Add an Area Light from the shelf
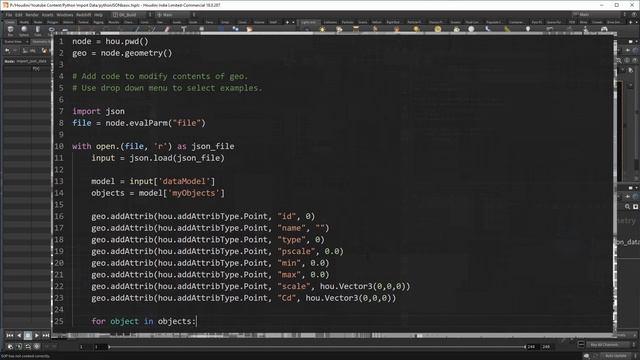The height and width of the screenshot is (360, 640). [356, 30]
